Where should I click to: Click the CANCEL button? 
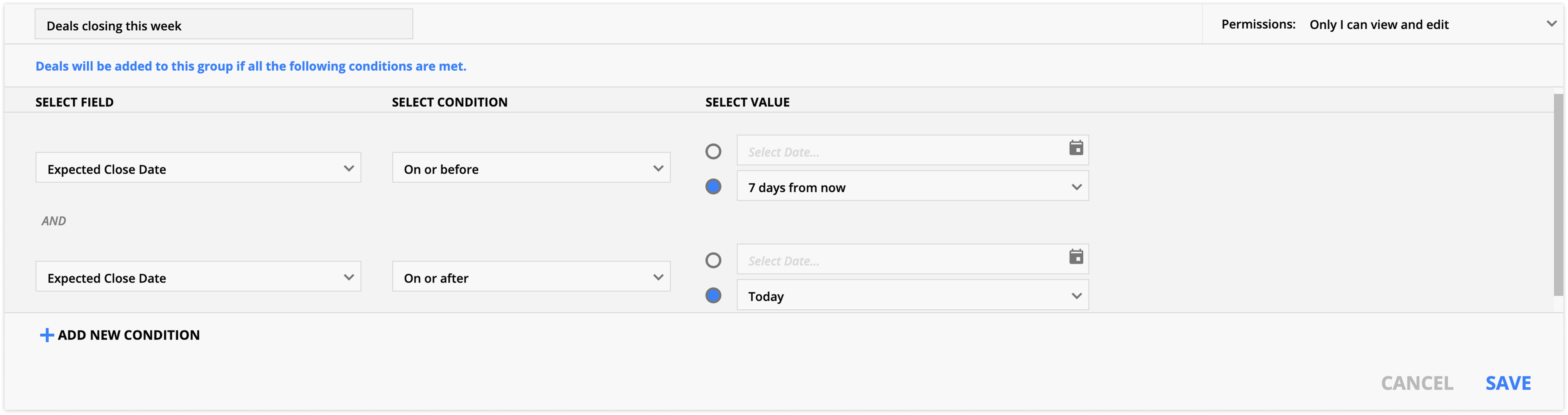point(1417,383)
